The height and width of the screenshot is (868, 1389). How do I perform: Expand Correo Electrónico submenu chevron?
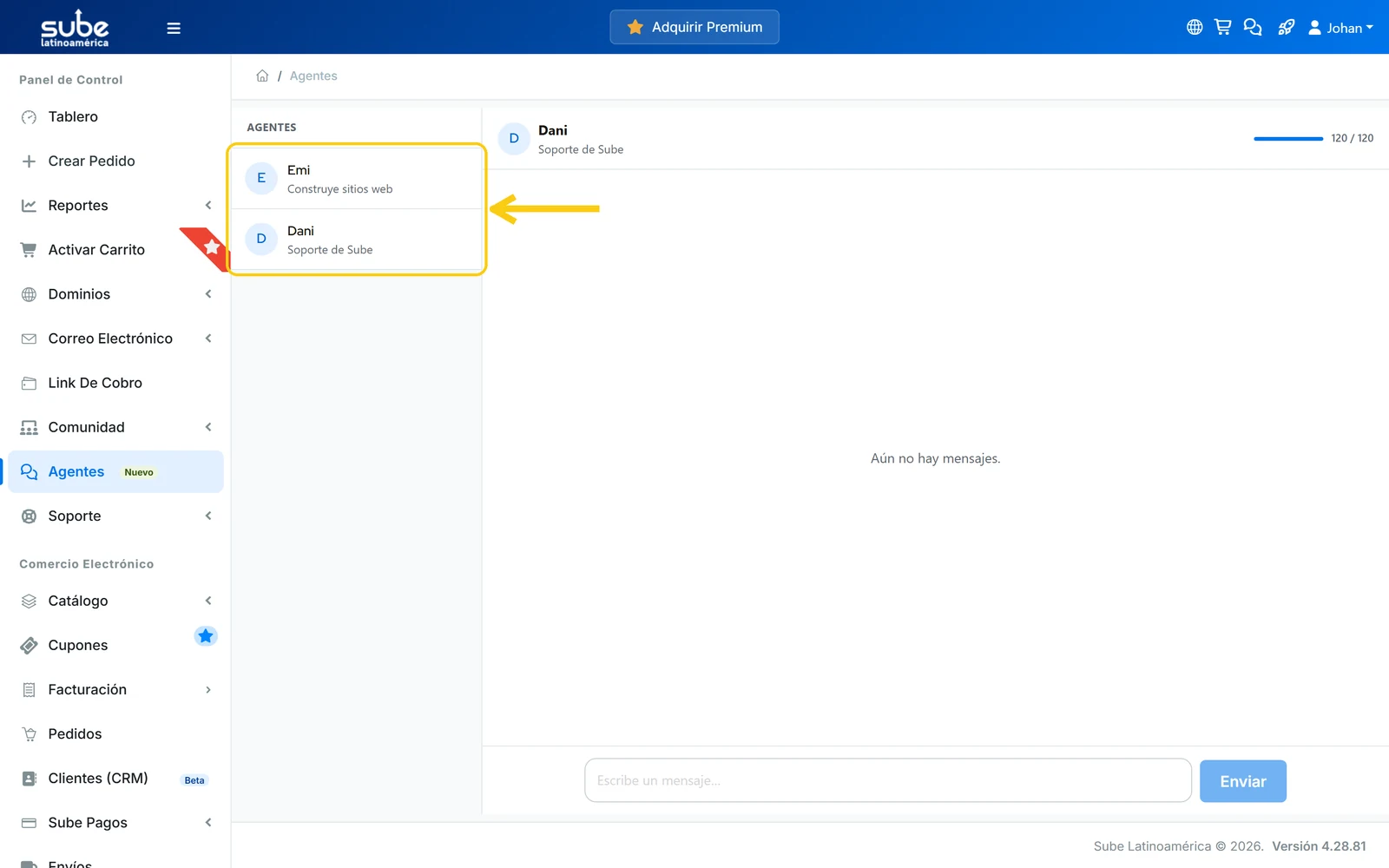[x=208, y=338]
